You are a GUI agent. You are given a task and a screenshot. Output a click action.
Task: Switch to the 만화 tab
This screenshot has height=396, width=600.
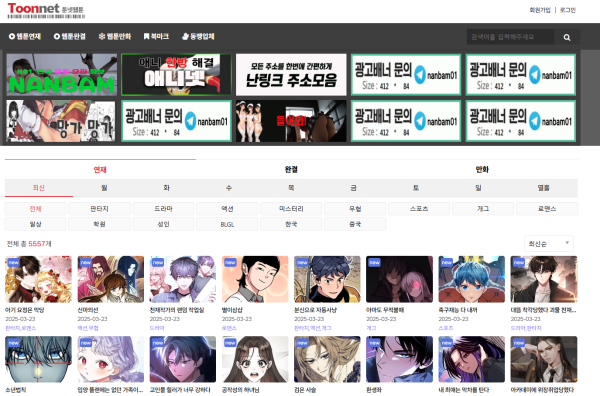point(482,169)
